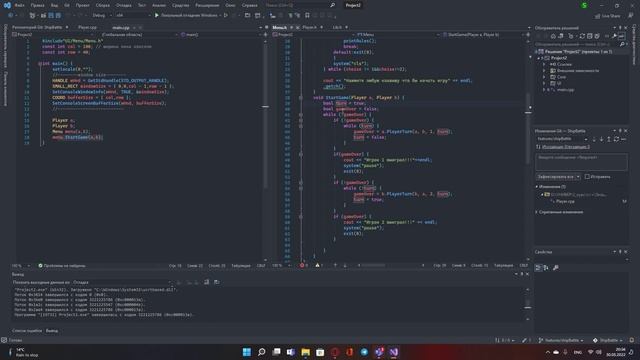Open more actions ellipsis in Git Changes
Image resolution: width=640 pixels, height=360 pixels.
point(623,139)
